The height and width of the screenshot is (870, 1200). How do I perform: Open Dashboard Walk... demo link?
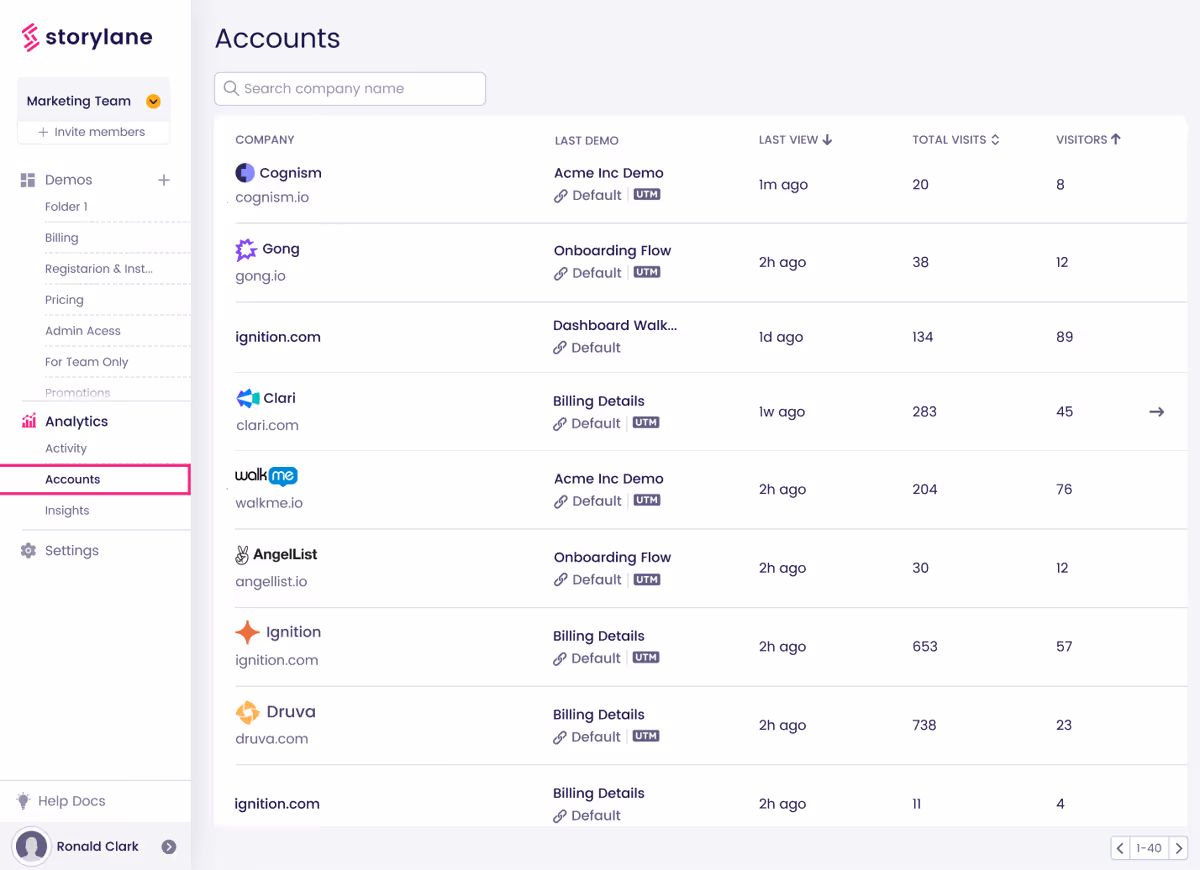click(x=615, y=326)
